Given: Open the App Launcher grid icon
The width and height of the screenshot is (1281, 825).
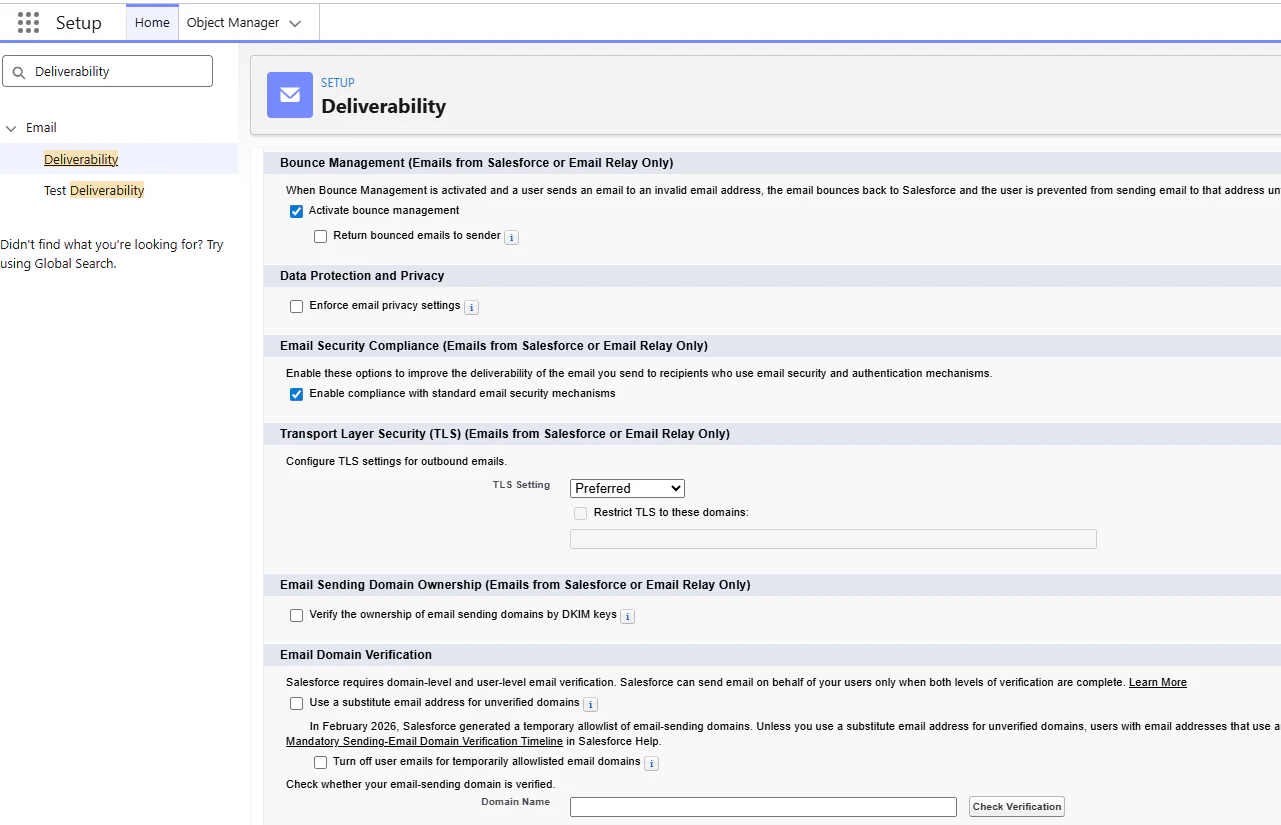Looking at the screenshot, I should (29, 22).
